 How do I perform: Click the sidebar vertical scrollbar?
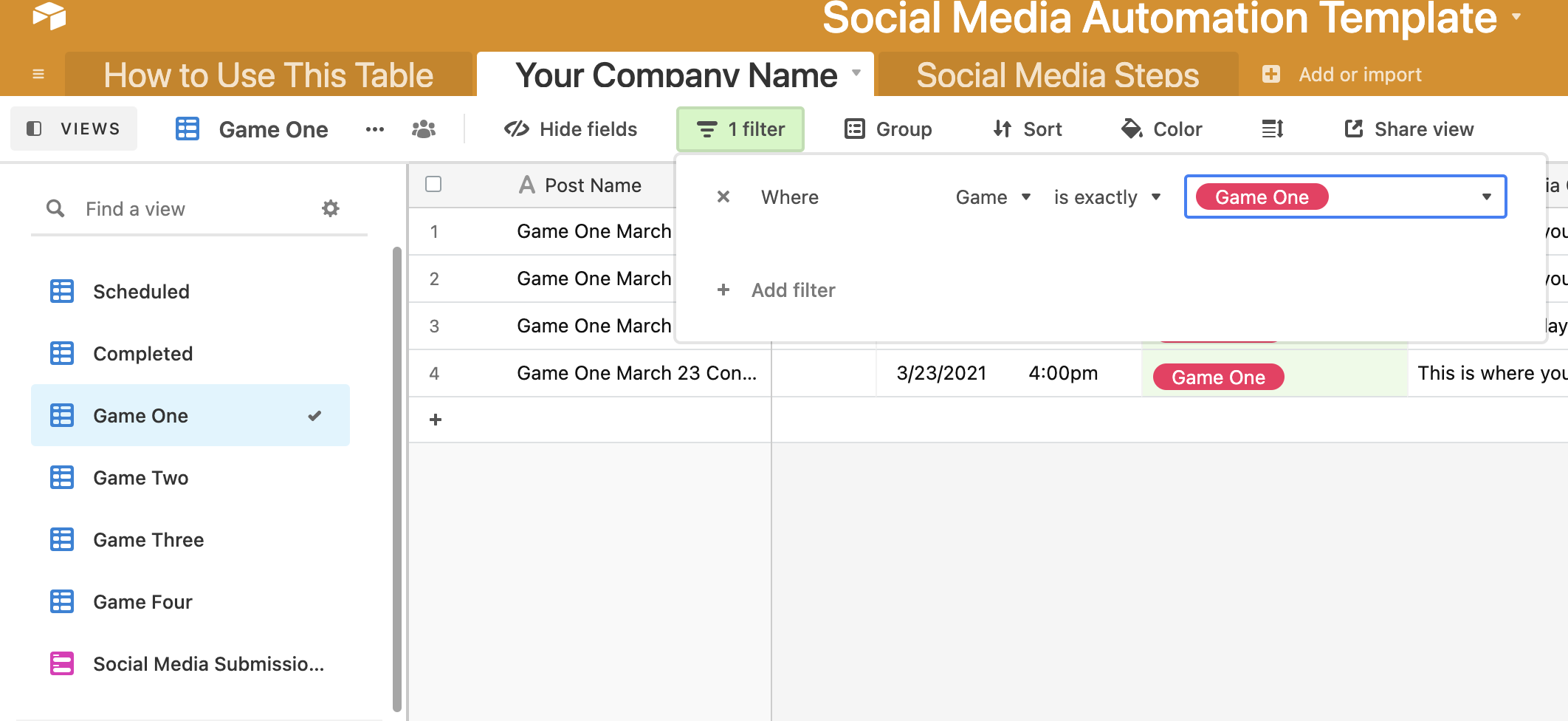pyautogui.click(x=397, y=479)
